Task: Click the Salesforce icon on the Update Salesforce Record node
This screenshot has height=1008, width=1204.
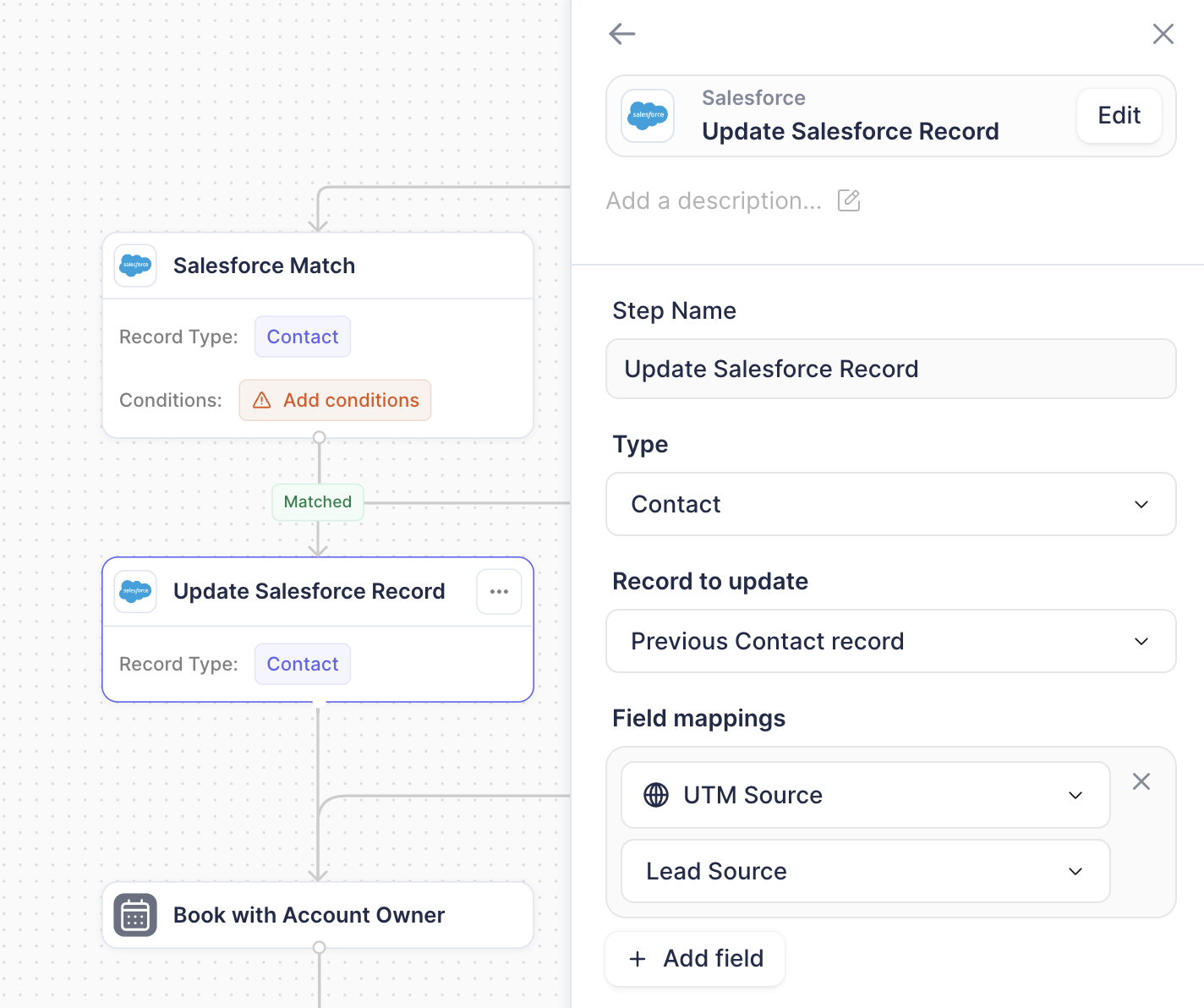Action: pyautogui.click(x=135, y=591)
